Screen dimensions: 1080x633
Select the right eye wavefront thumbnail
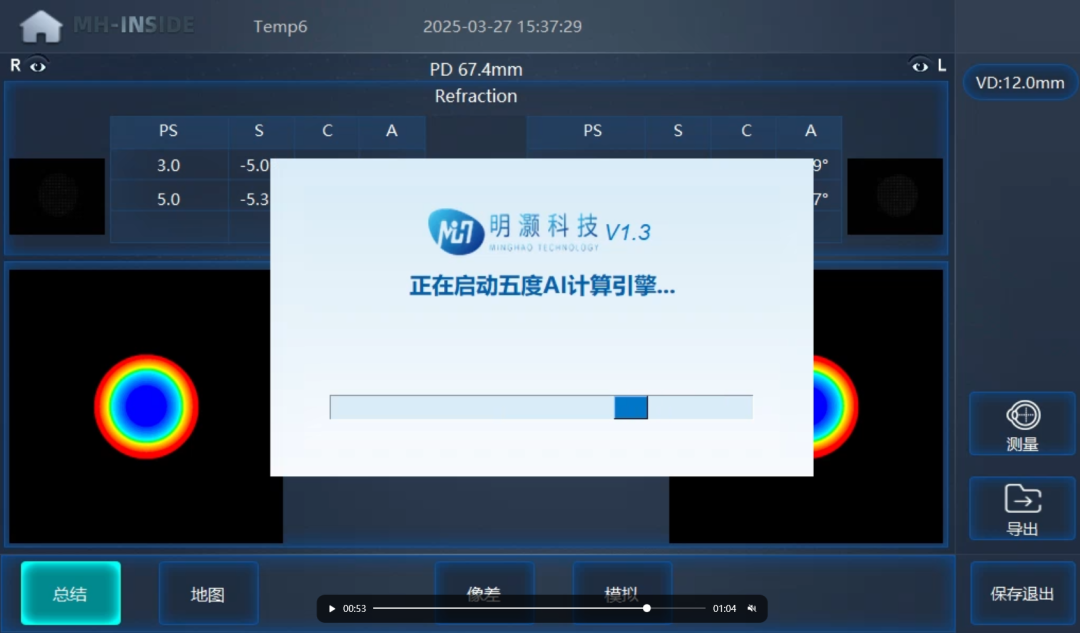[x=57, y=196]
